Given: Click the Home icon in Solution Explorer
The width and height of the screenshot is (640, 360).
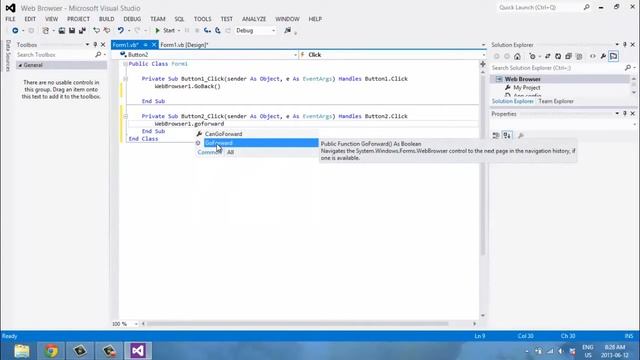Looking at the screenshot, I should pos(517,56).
